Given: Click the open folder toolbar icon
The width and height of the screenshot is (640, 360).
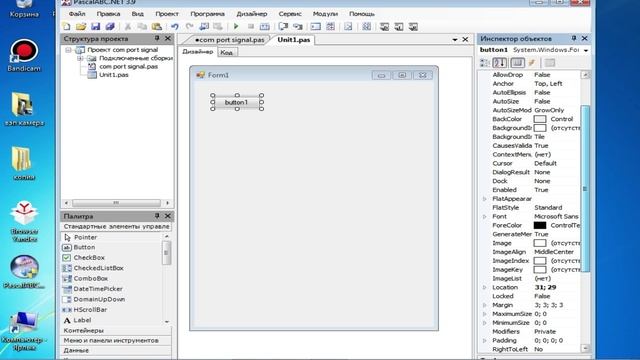Looking at the screenshot, I should click(81, 27).
